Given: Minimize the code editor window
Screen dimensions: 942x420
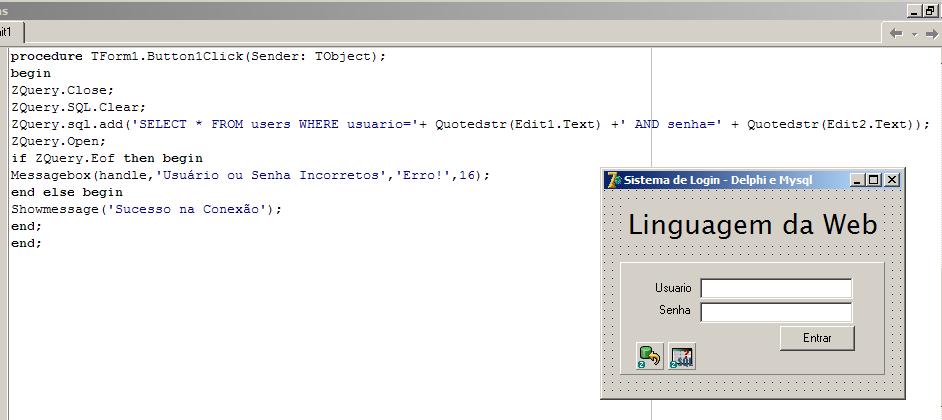Looking at the screenshot, I should (x=914, y=11).
